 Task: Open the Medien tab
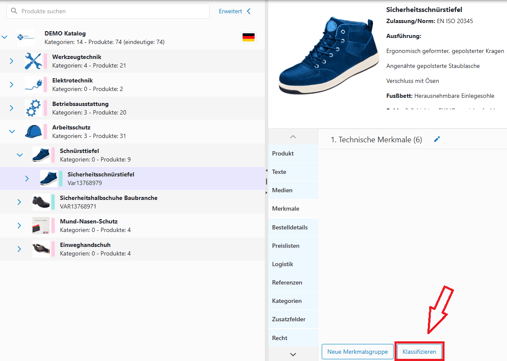point(293,190)
